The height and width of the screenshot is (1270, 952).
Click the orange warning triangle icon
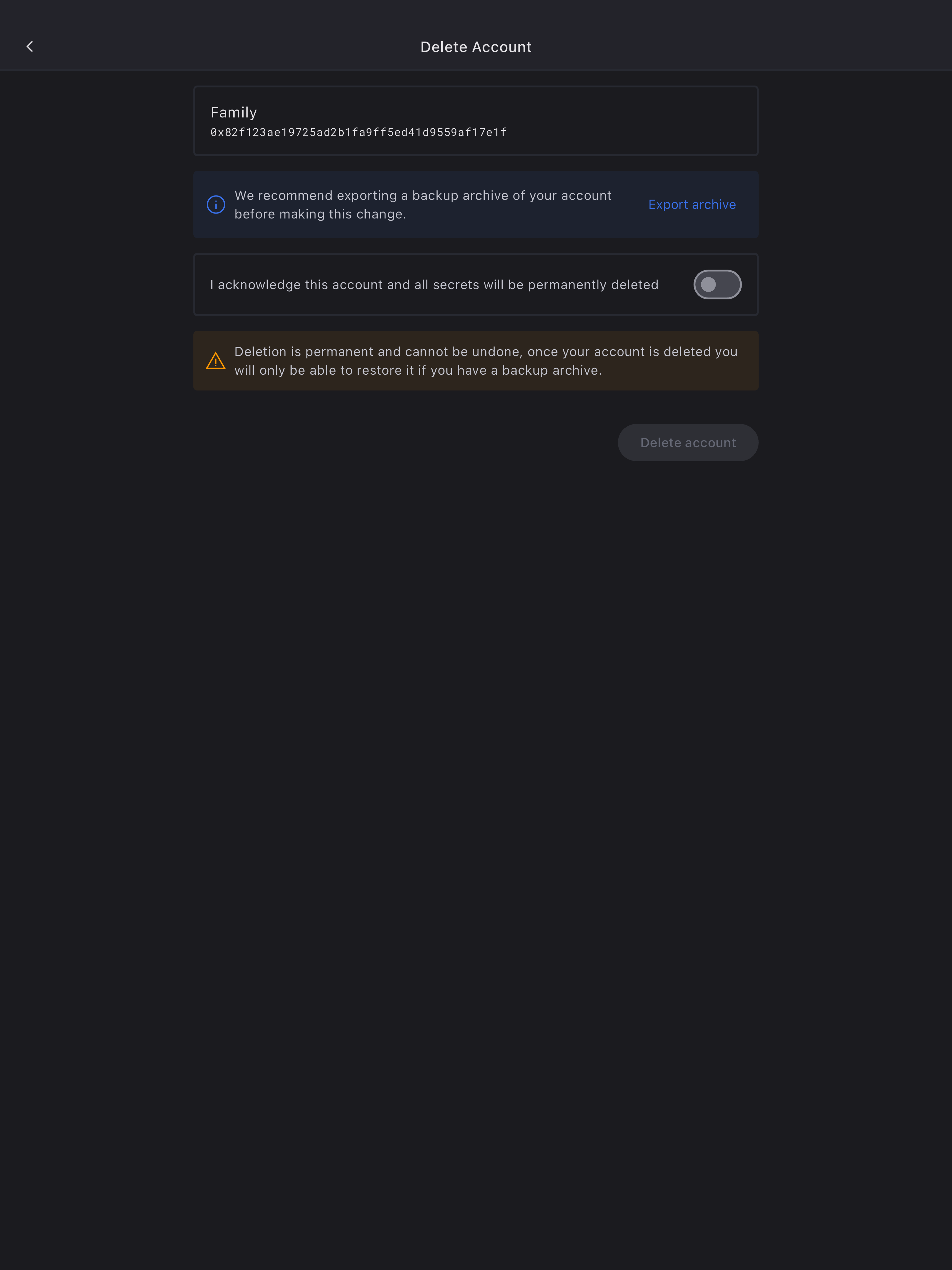pos(216,361)
